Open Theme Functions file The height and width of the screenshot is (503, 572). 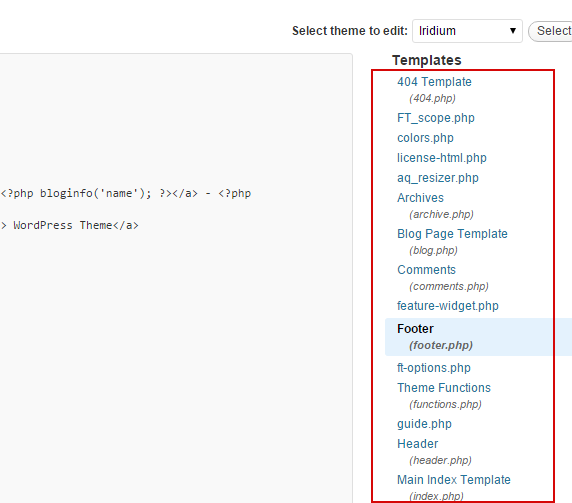(x=444, y=388)
